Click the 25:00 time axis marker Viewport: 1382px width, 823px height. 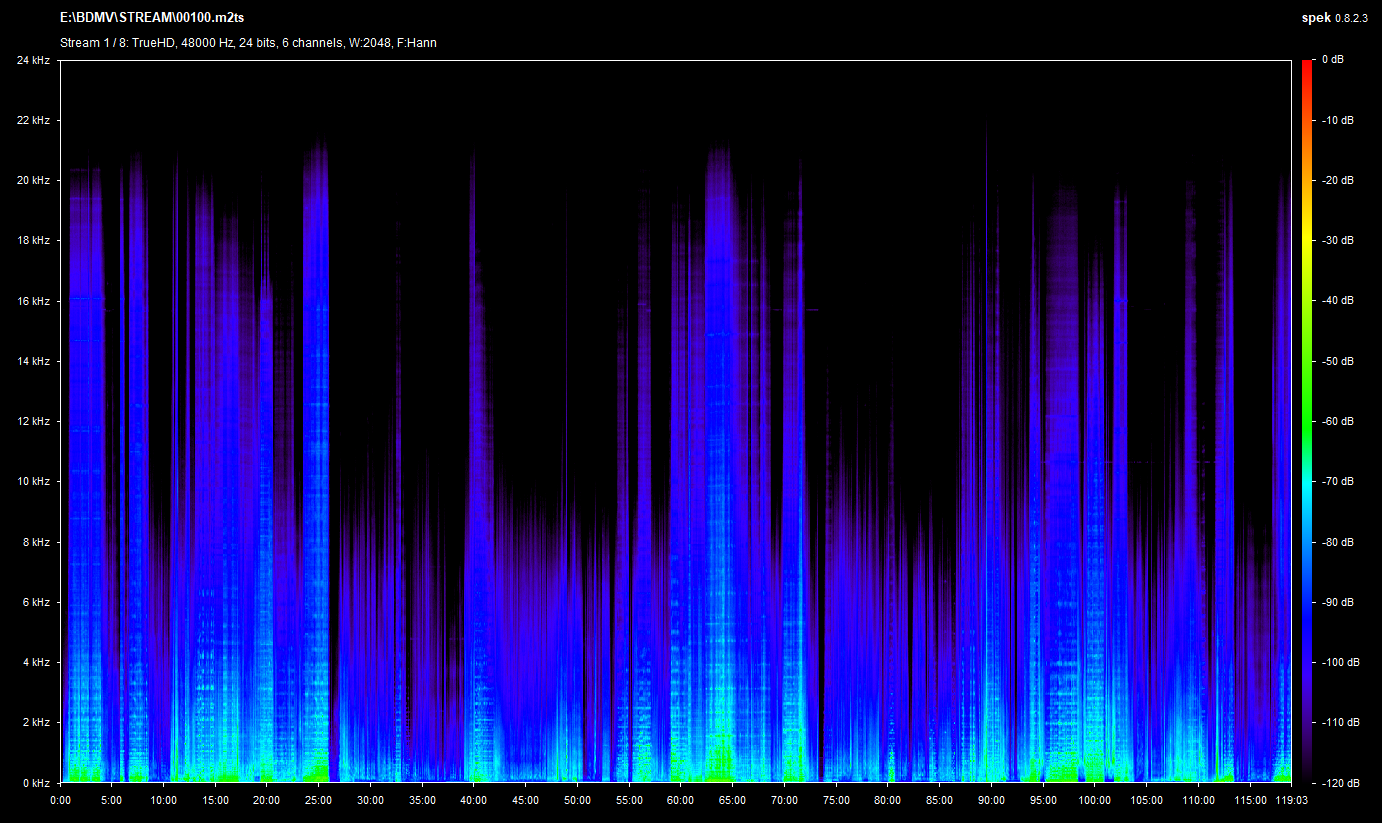(319, 800)
